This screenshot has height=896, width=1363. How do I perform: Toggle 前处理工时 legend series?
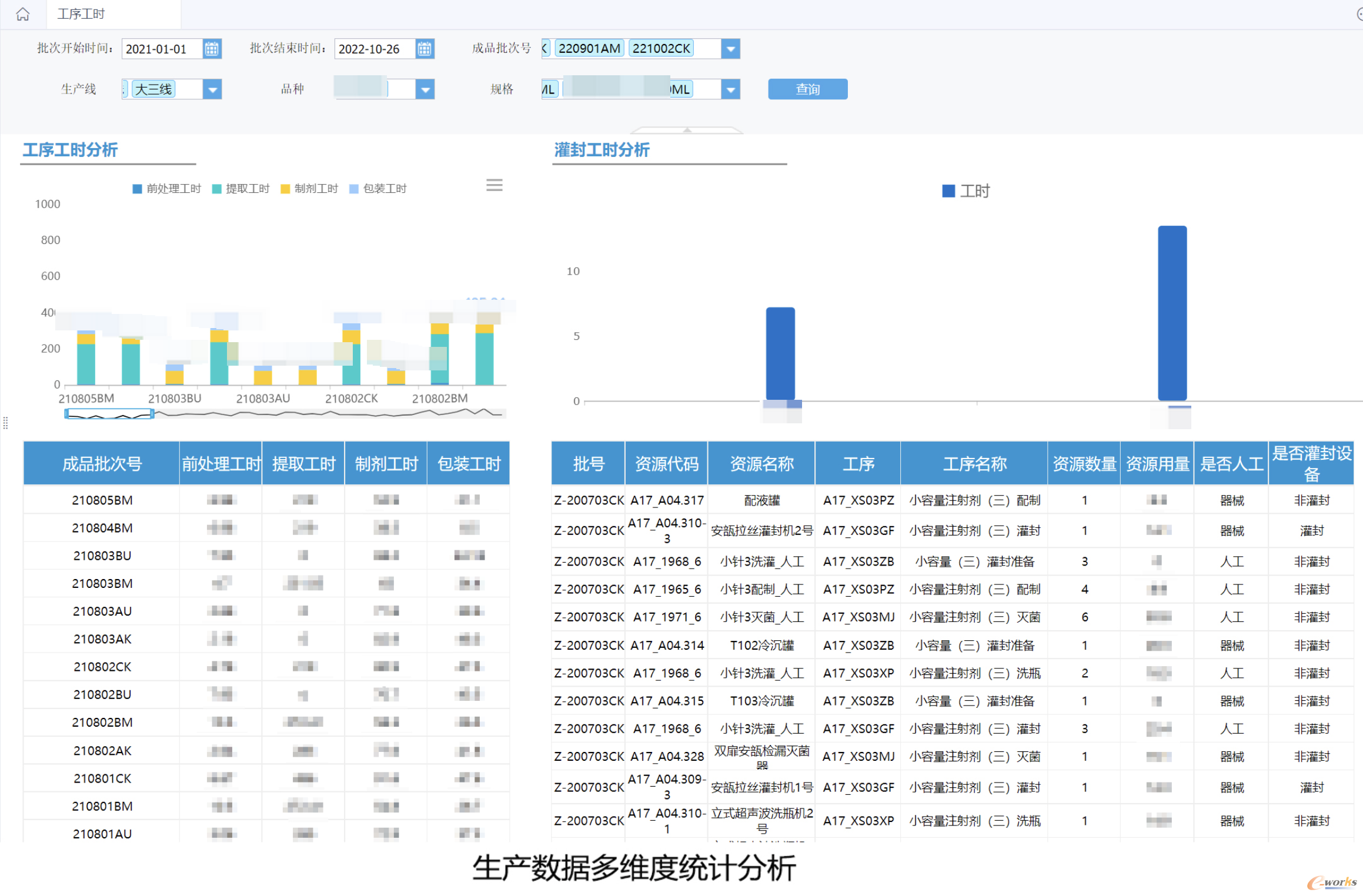pyautogui.click(x=167, y=188)
